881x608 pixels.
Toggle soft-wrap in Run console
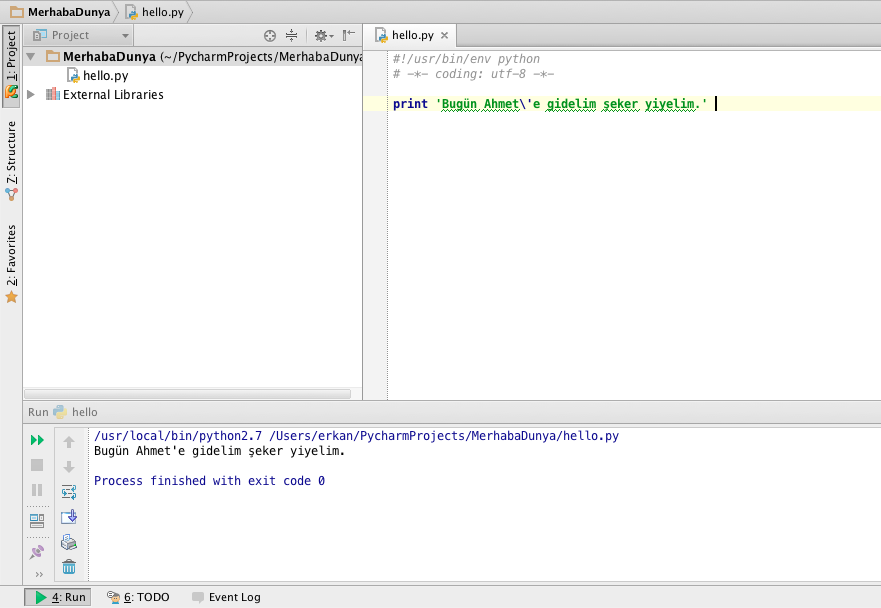(x=69, y=492)
